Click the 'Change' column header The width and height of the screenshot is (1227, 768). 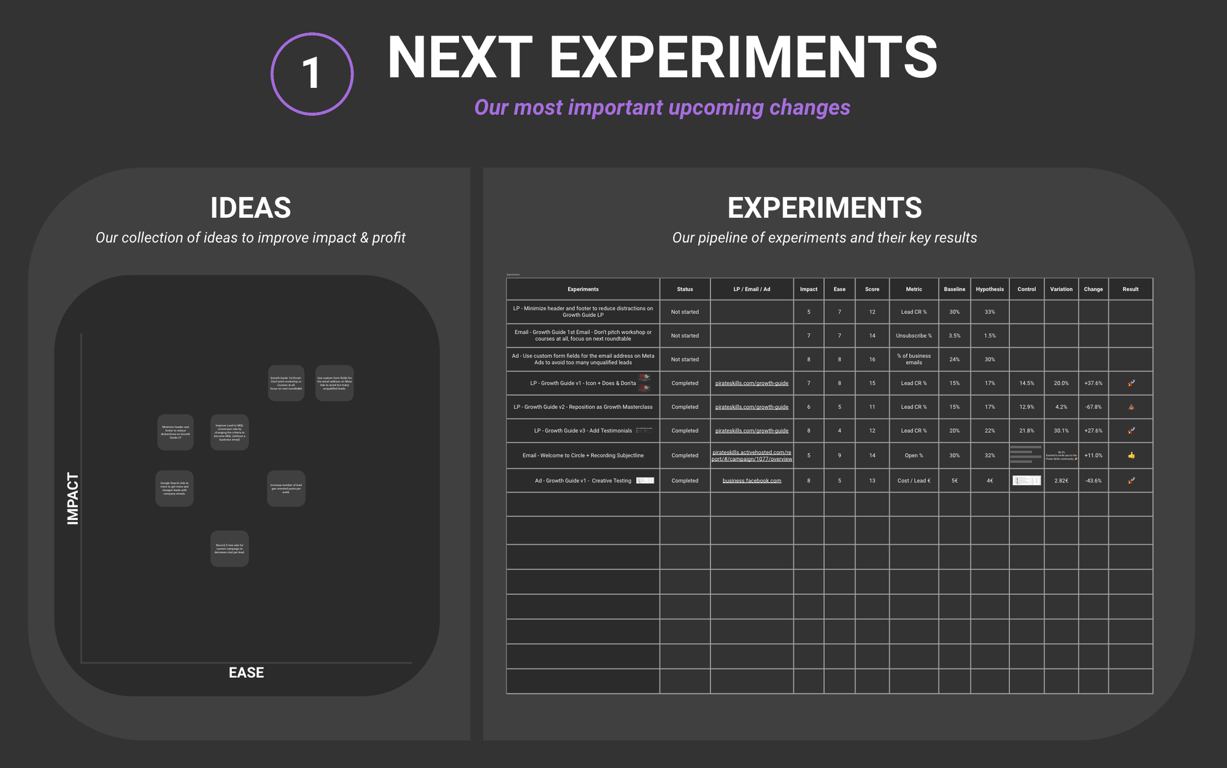(x=1093, y=289)
